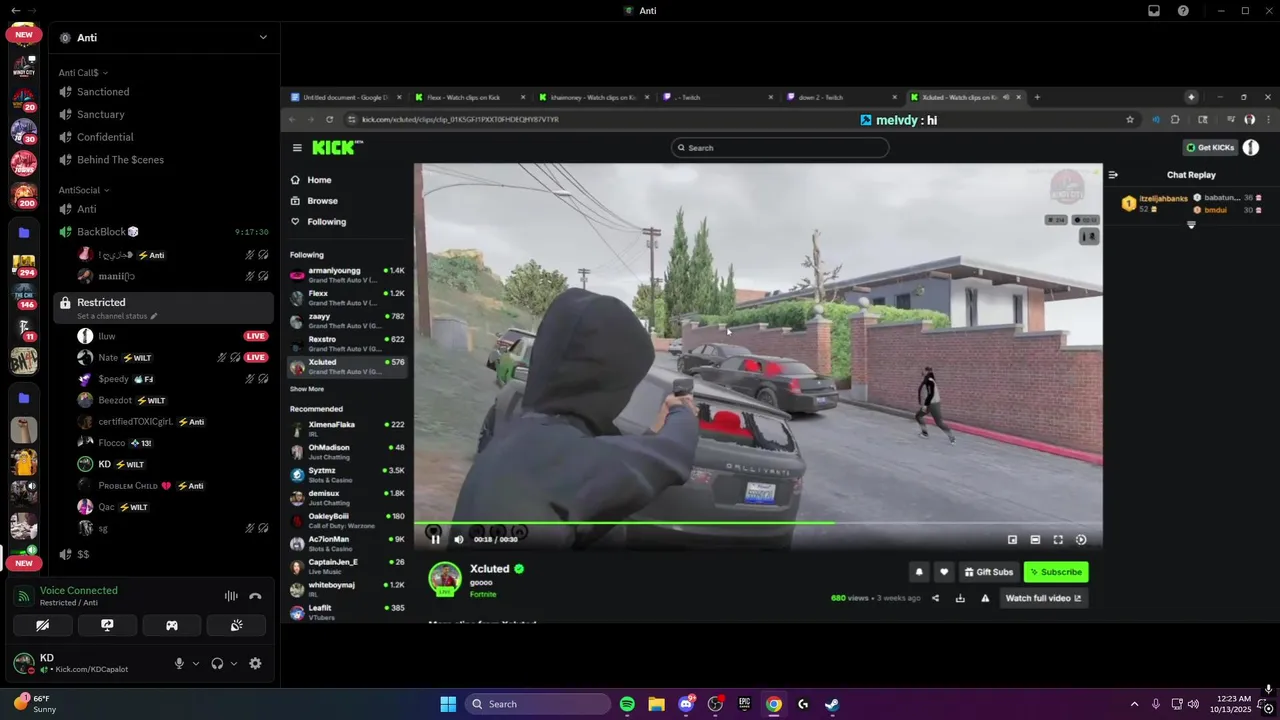Click the Gift Subs button
Screen dimensions: 1280x720
tap(988, 572)
